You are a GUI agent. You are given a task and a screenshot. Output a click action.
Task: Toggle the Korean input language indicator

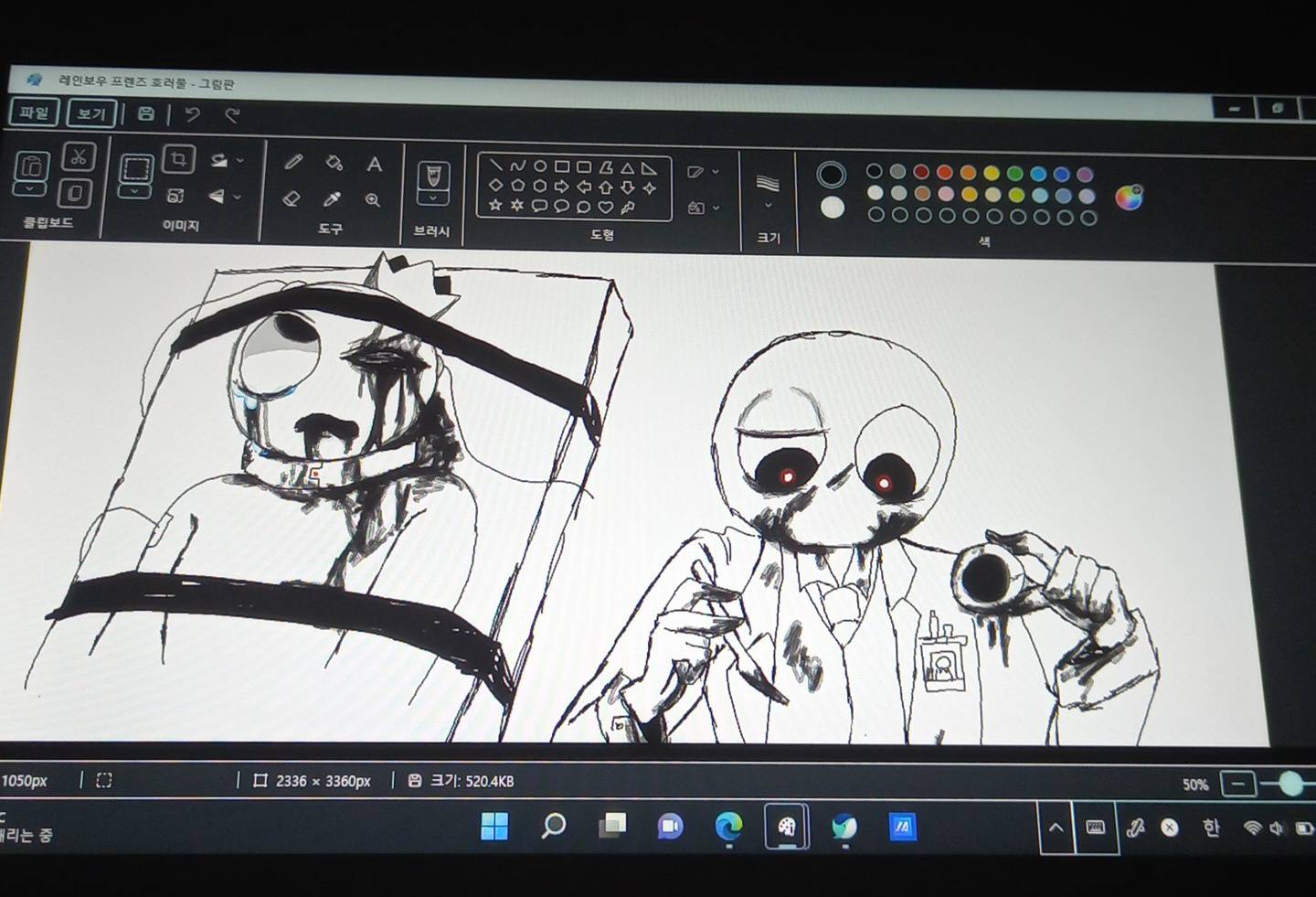click(1211, 828)
